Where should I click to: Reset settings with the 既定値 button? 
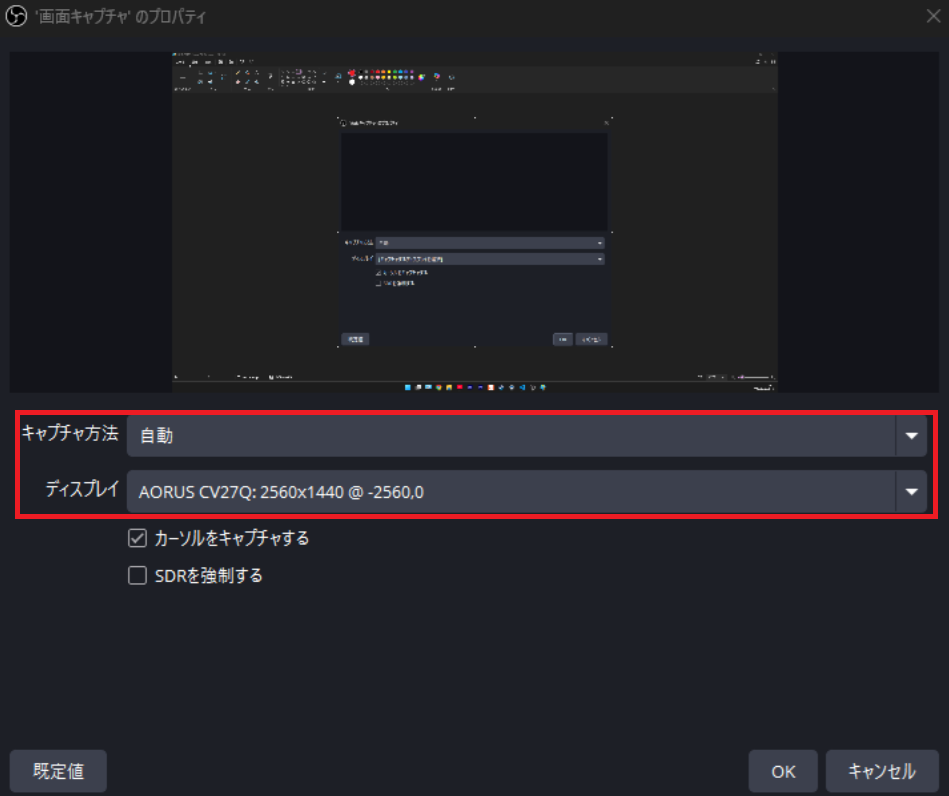(58, 771)
